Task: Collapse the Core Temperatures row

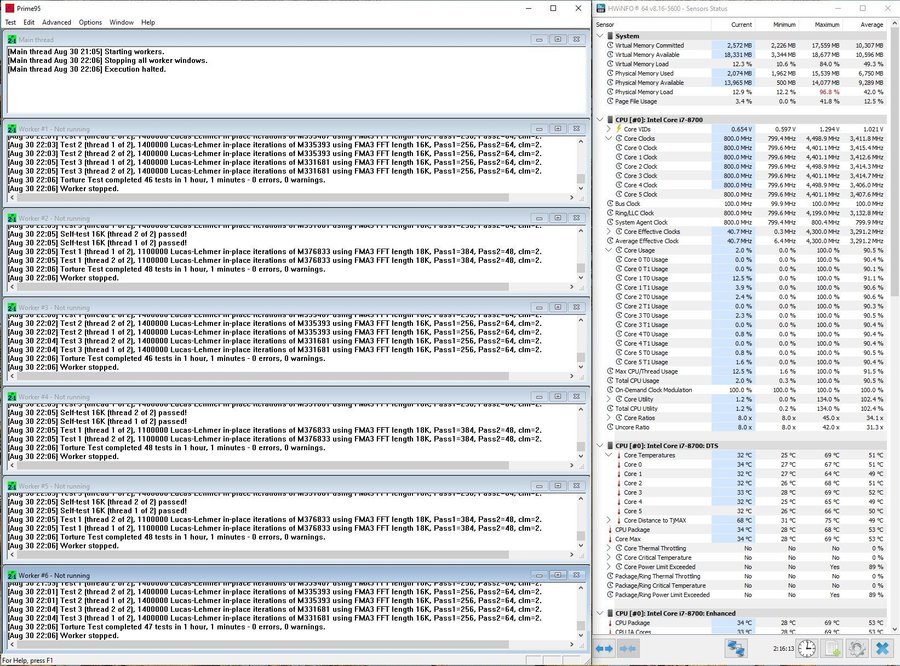Action: (609, 455)
